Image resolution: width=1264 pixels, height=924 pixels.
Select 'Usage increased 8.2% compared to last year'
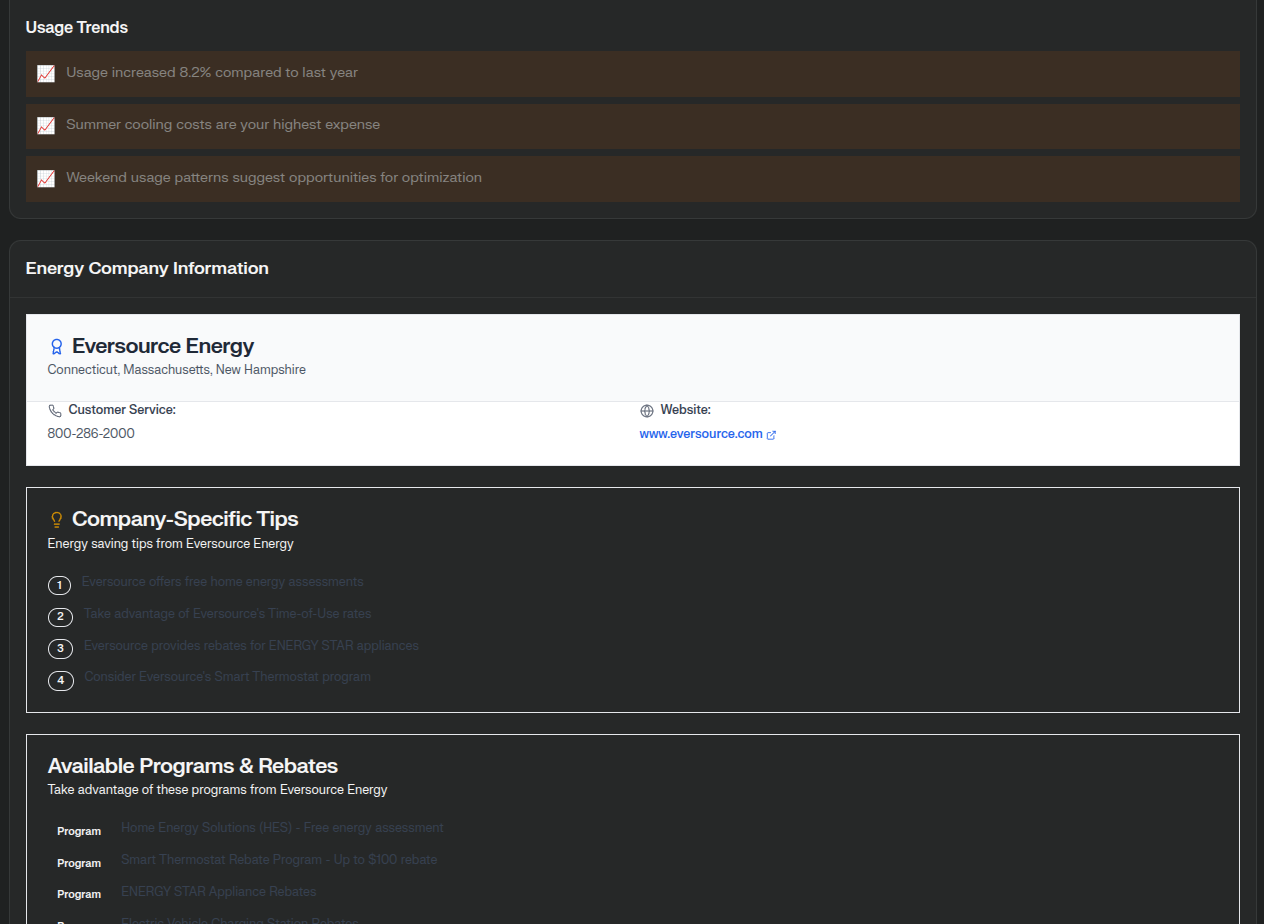click(212, 73)
